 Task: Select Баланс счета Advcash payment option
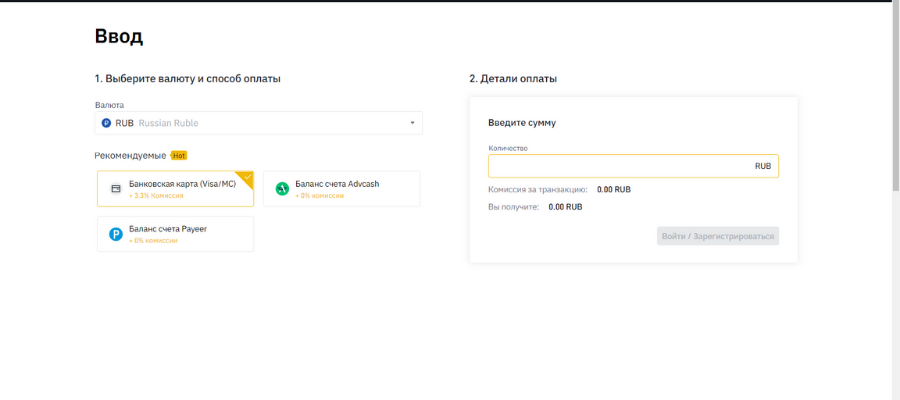(x=342, y=189)
